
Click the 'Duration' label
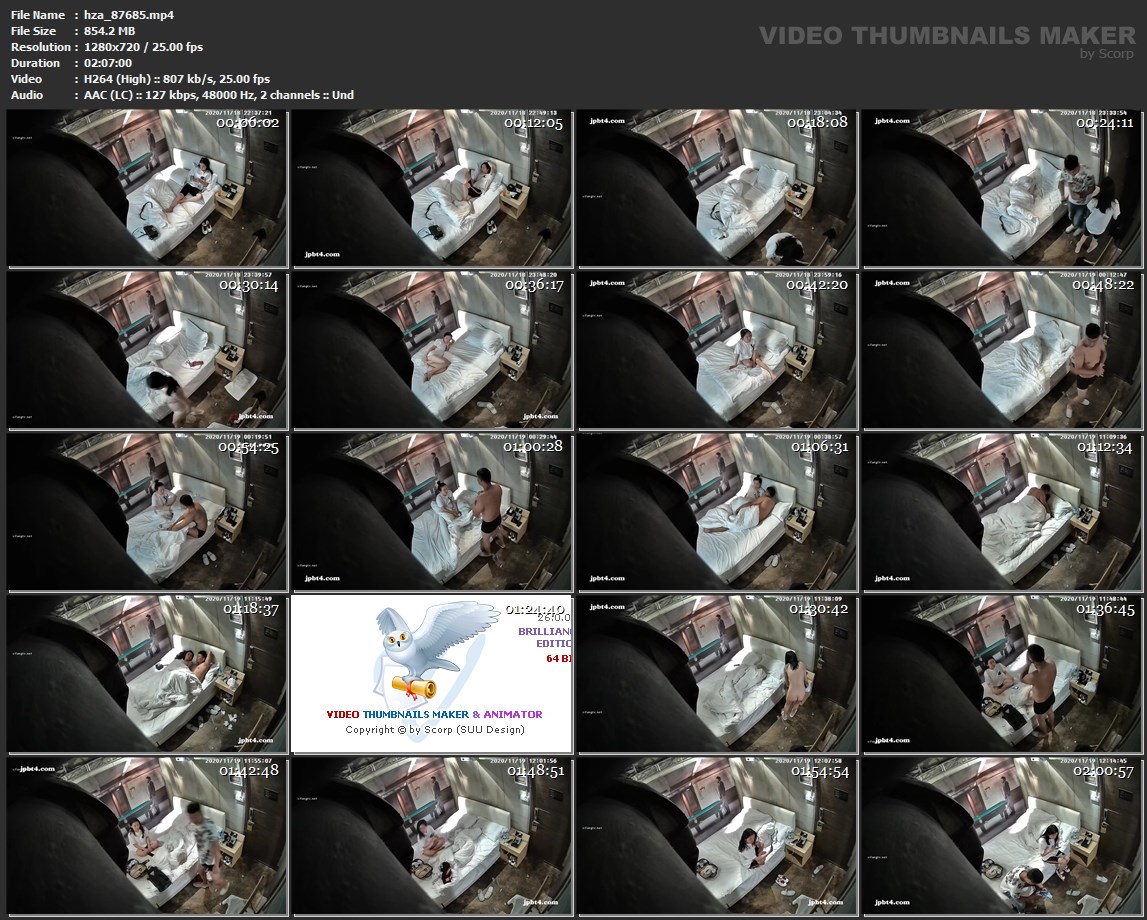coord(35,63)
